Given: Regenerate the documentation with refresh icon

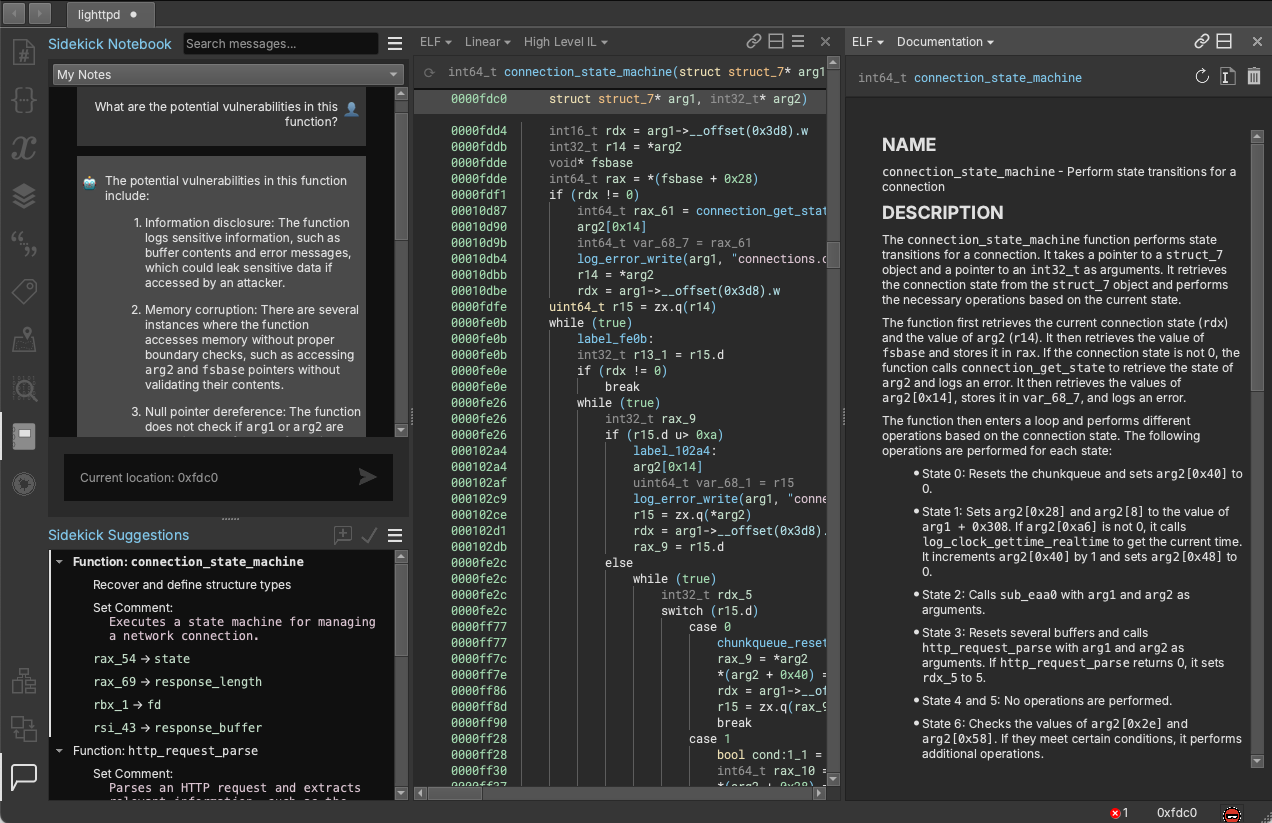Looking at the screenshot, I should click(1202, 77).
